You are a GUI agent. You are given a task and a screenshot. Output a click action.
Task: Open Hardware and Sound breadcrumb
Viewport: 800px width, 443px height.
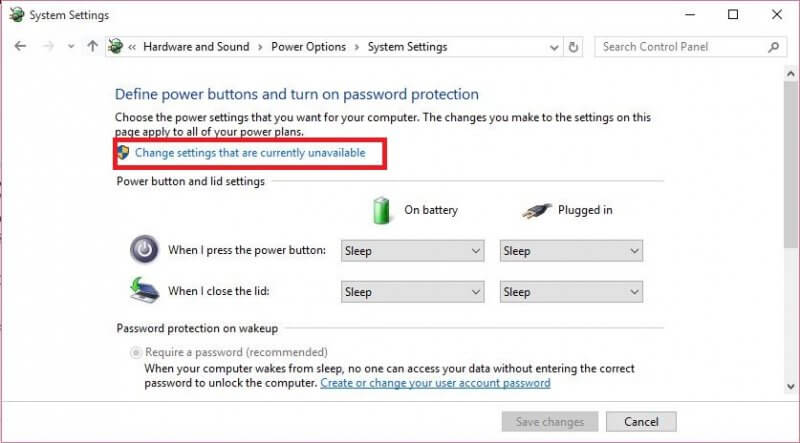tap(196, 47)
